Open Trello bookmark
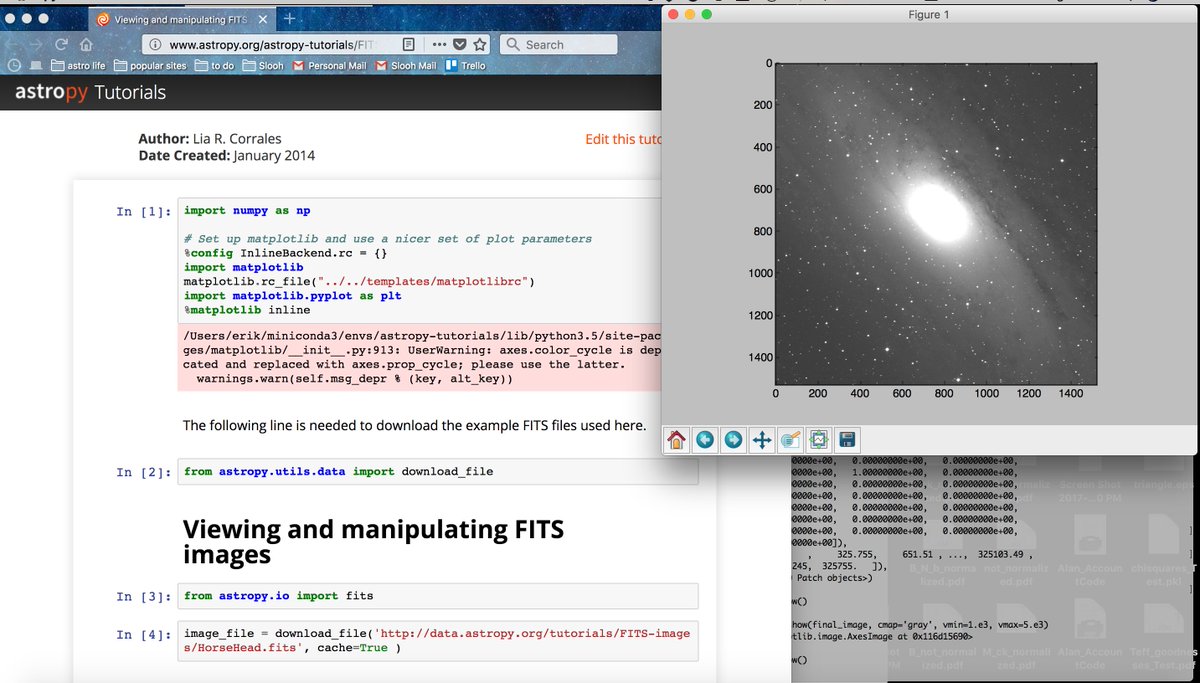 pos(465,66)
